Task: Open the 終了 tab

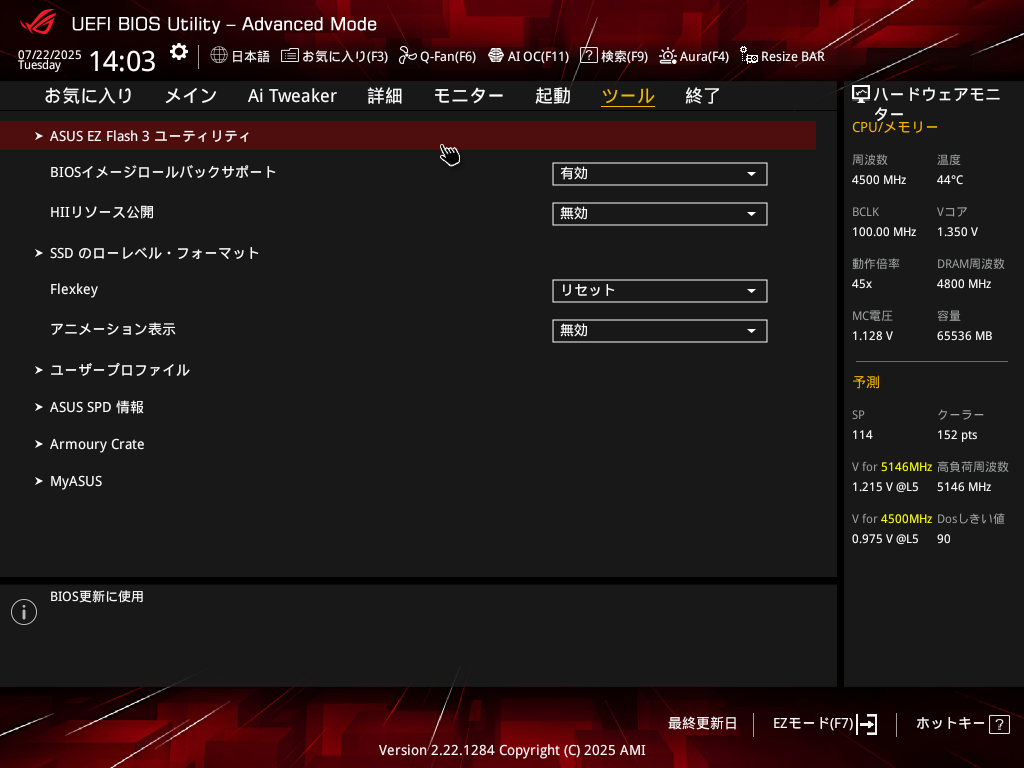Action: pyautogui.click(x=703, y=96)
